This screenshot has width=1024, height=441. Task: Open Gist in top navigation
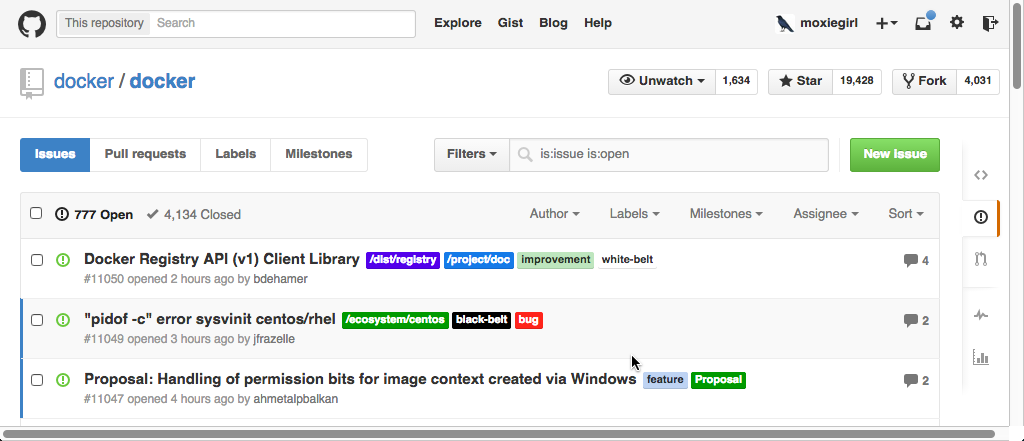pyautogui.click(x=511, y=23)
